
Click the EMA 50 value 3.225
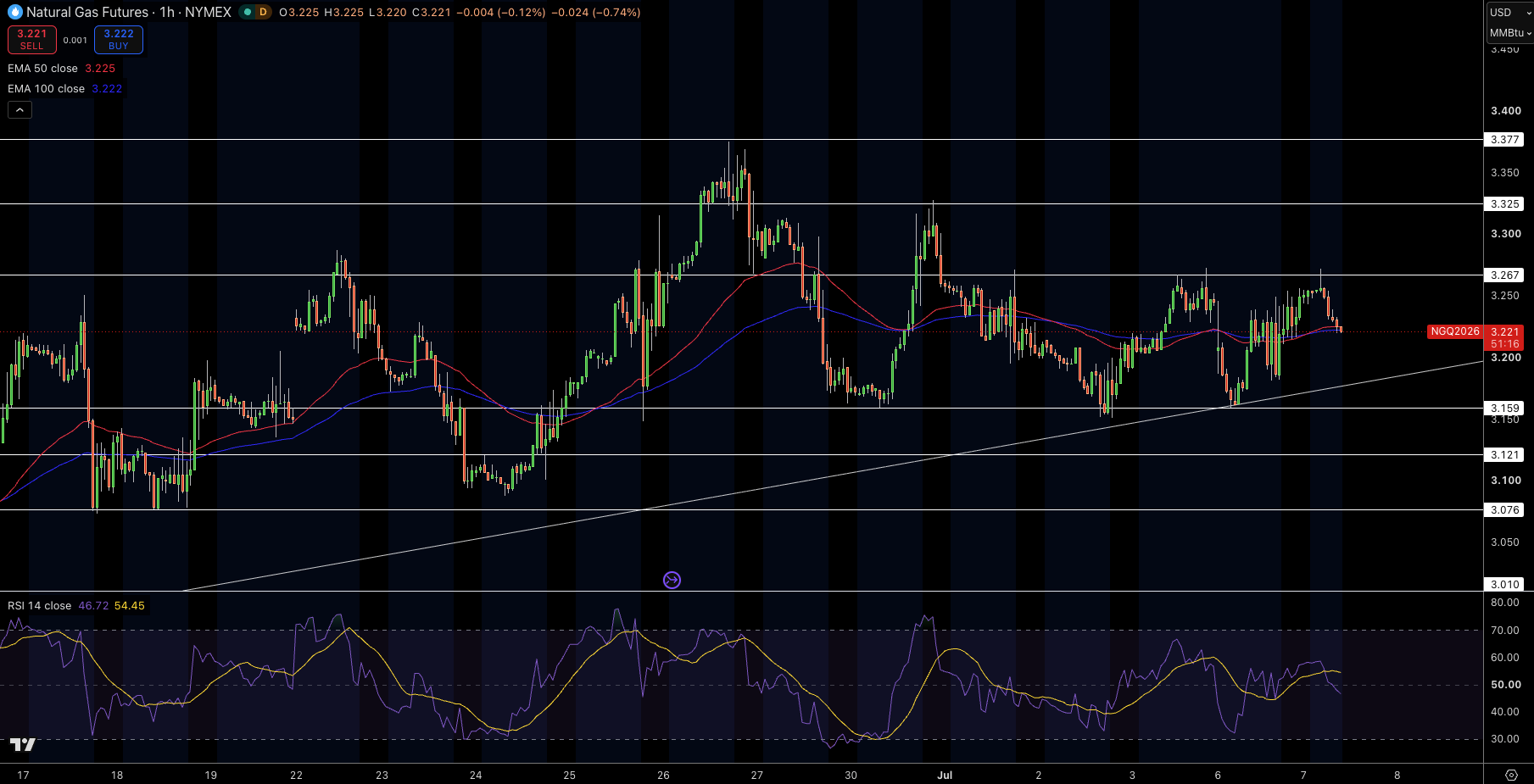point(100,69)
